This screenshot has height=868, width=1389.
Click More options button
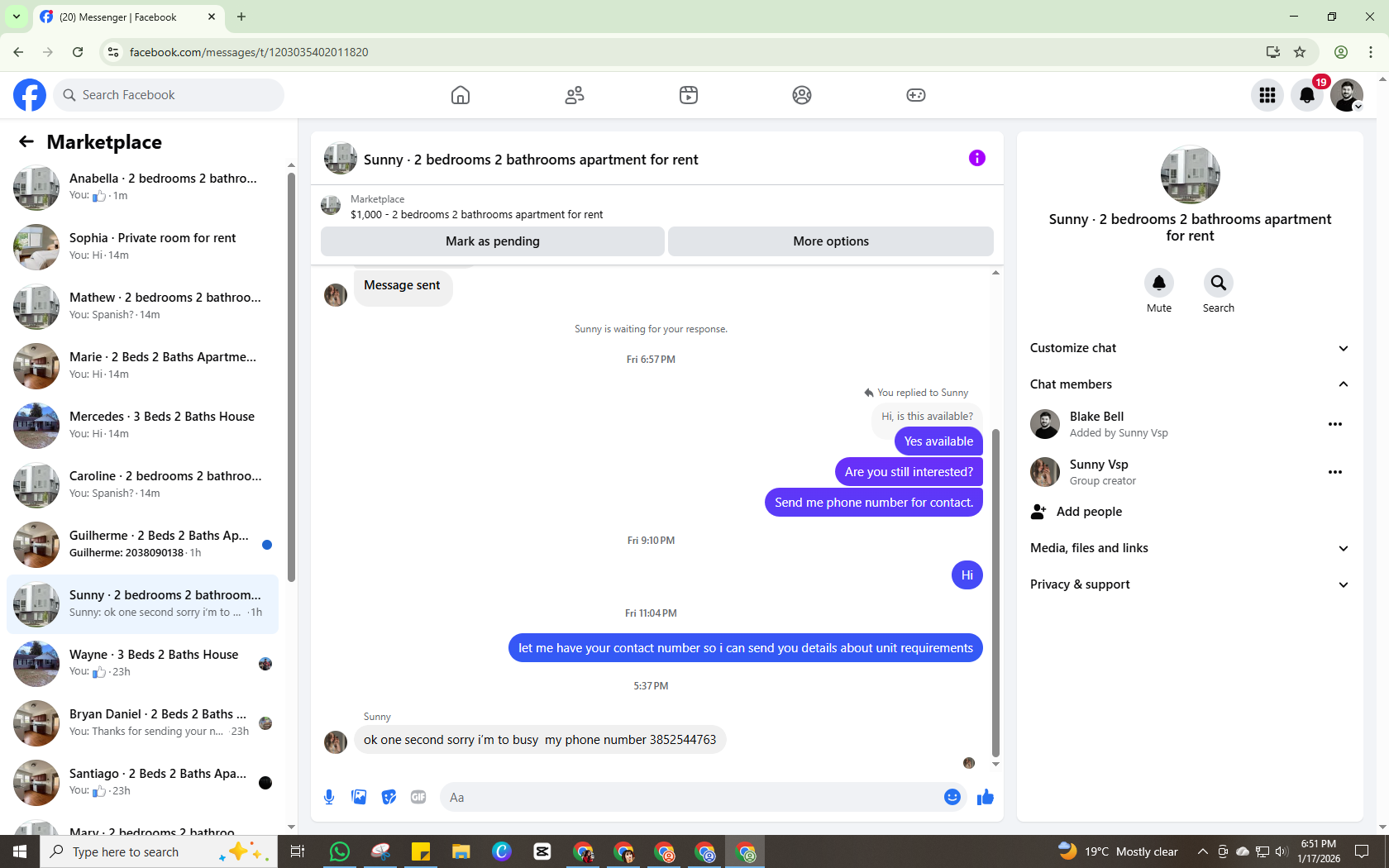(831, 241)
